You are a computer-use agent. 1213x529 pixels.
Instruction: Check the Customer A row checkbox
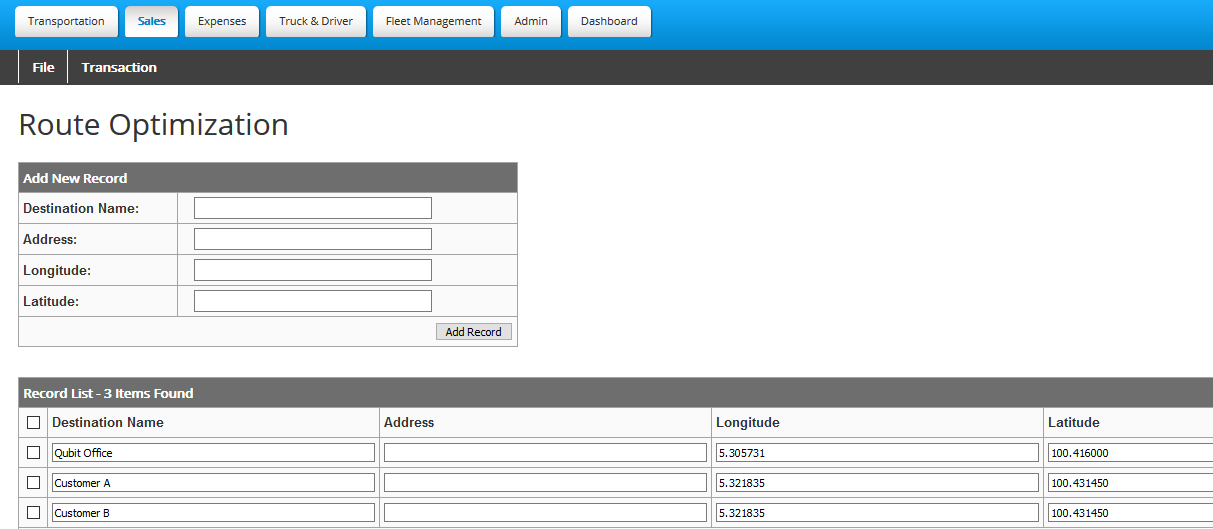pyautogui.click(x=34, y=483)
